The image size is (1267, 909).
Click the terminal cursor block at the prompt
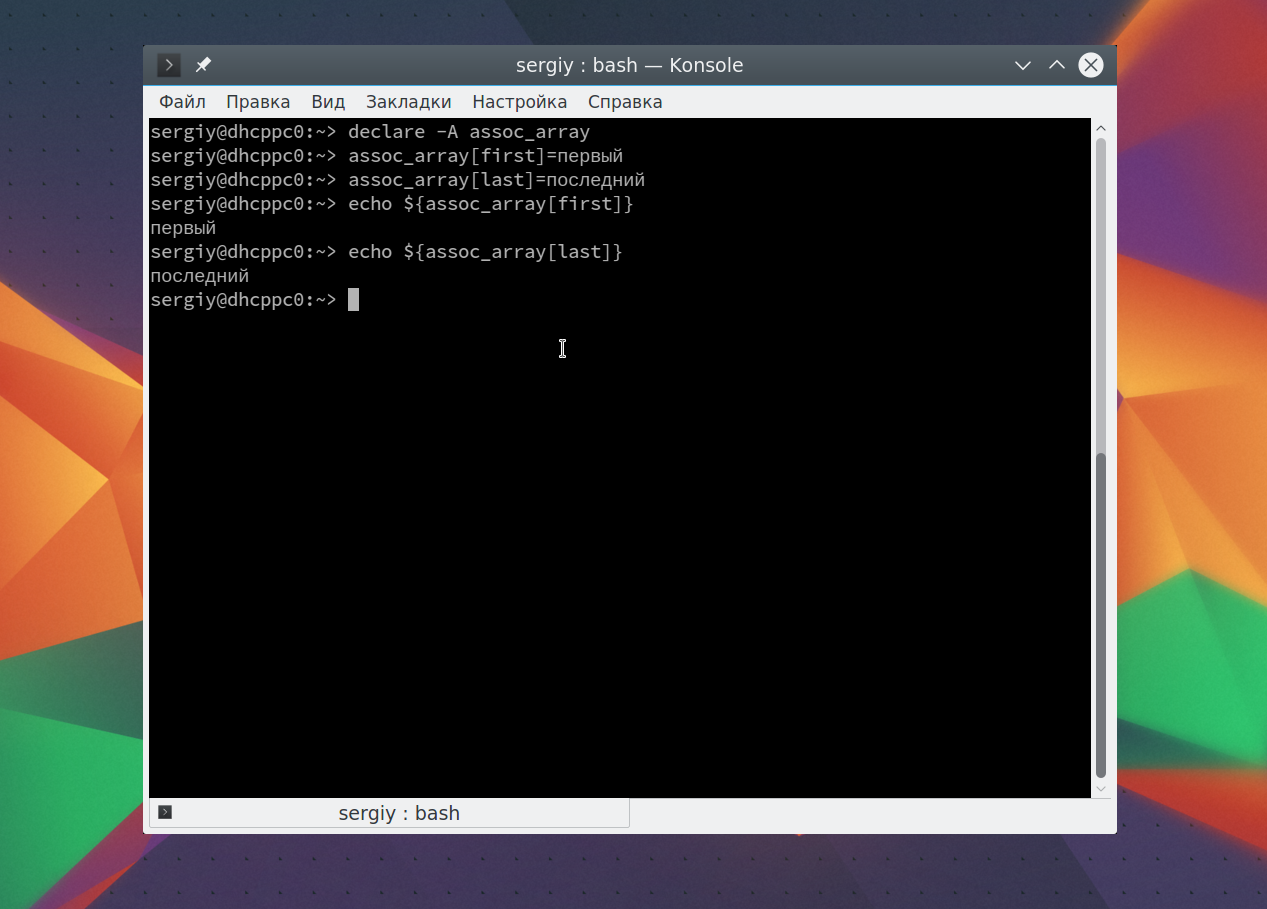(x=353, y=300)
